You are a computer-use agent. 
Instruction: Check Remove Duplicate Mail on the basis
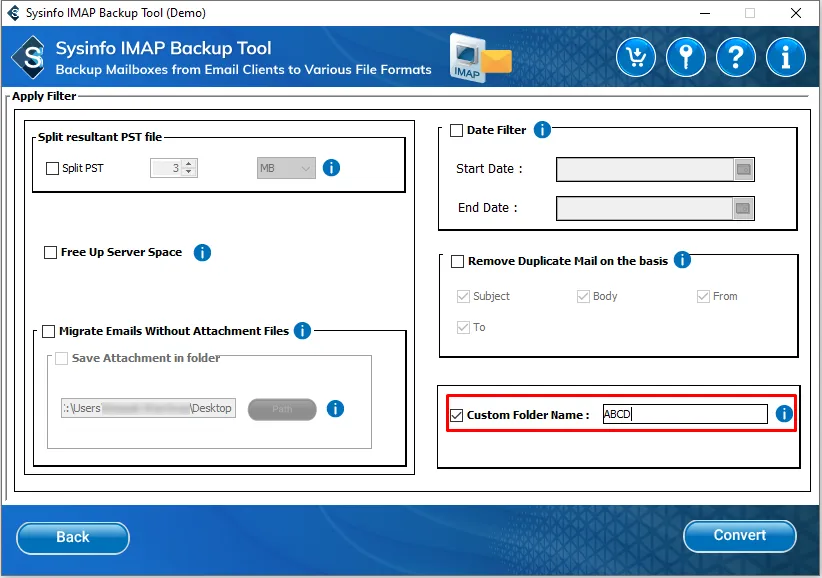click(x=458, y=261)
